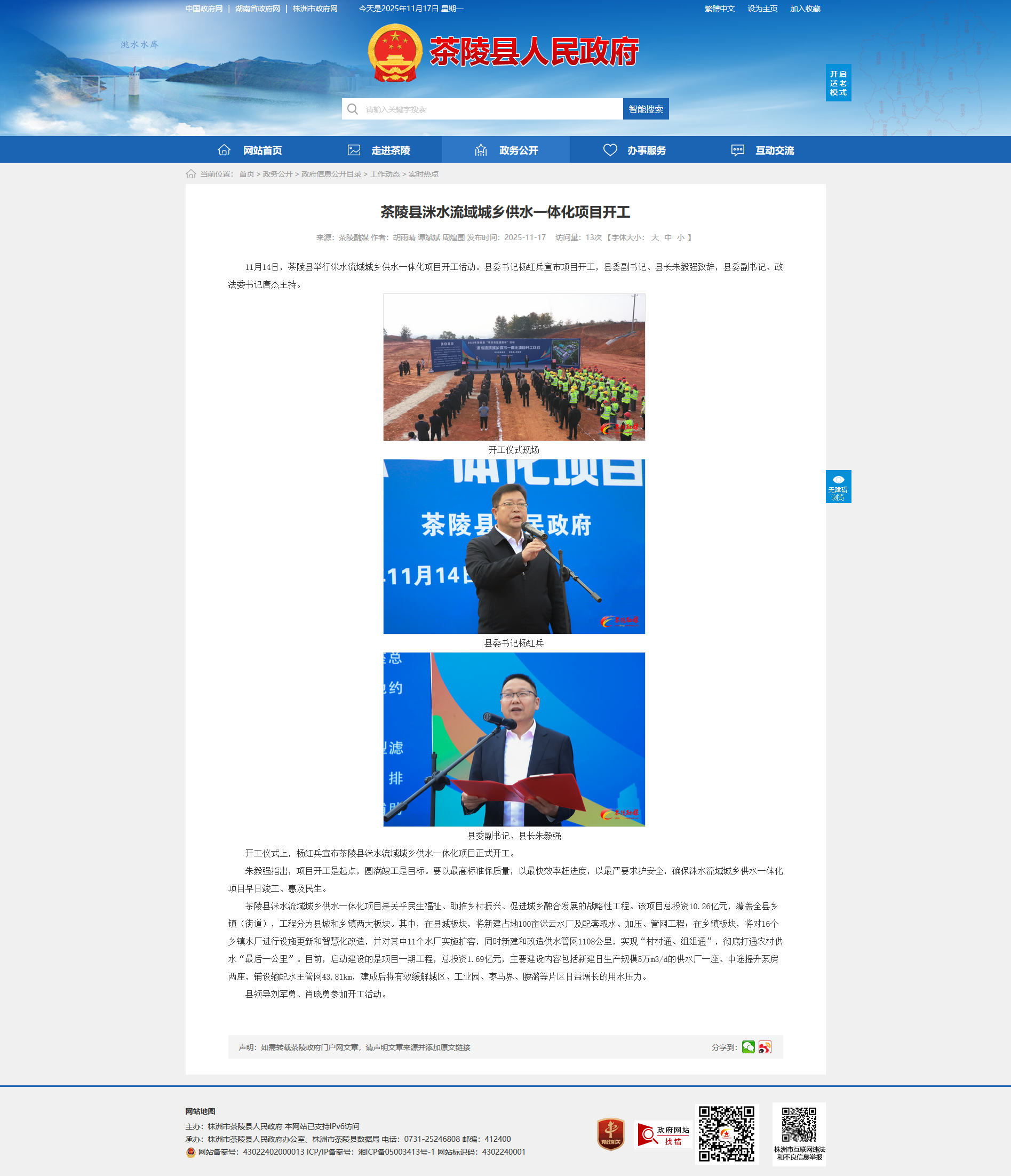Click the police badge icon by 网站备案号
Viewport: 1011px width, 1176px height.
point(190,1152)
